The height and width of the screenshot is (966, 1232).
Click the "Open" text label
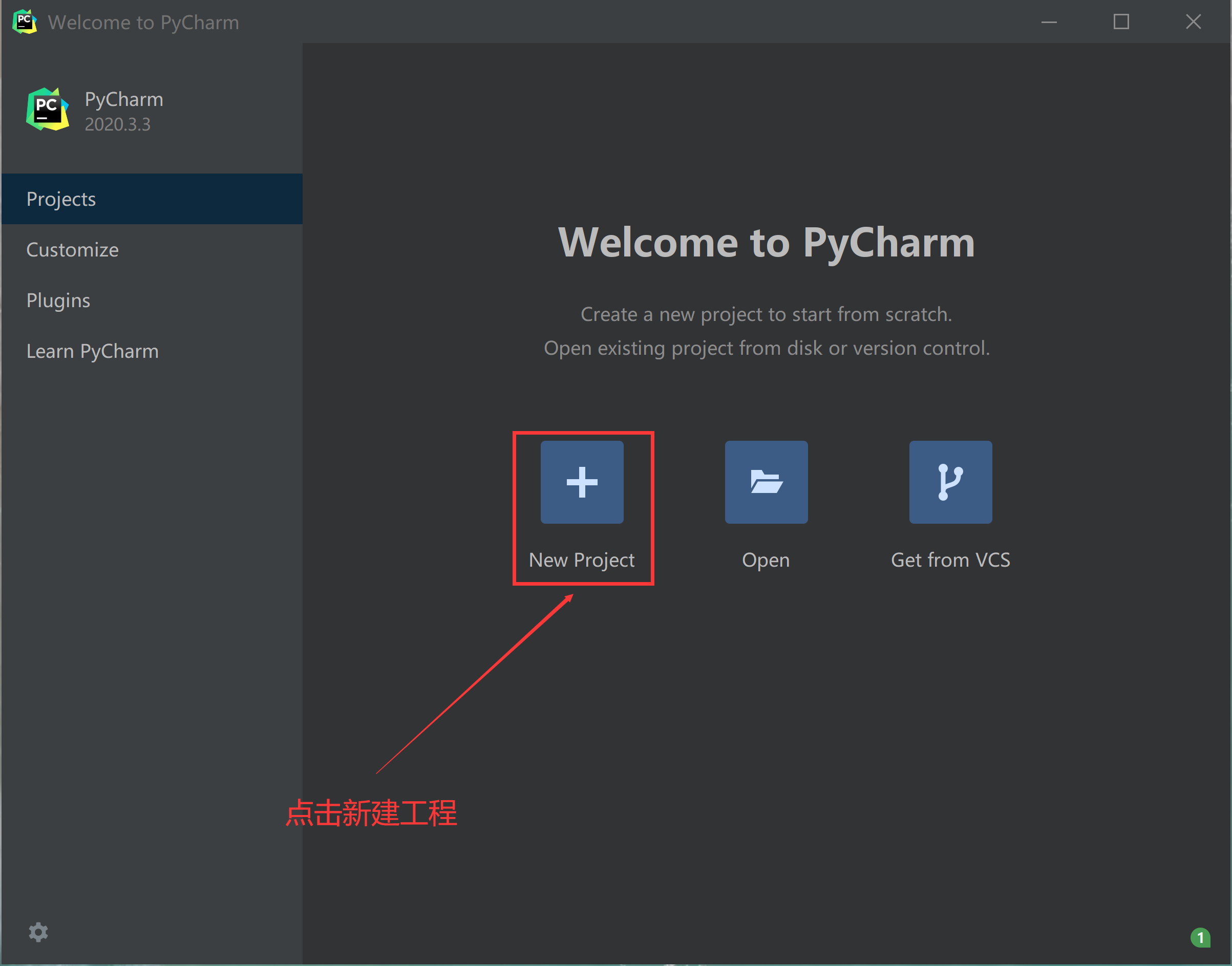point(766,560)
